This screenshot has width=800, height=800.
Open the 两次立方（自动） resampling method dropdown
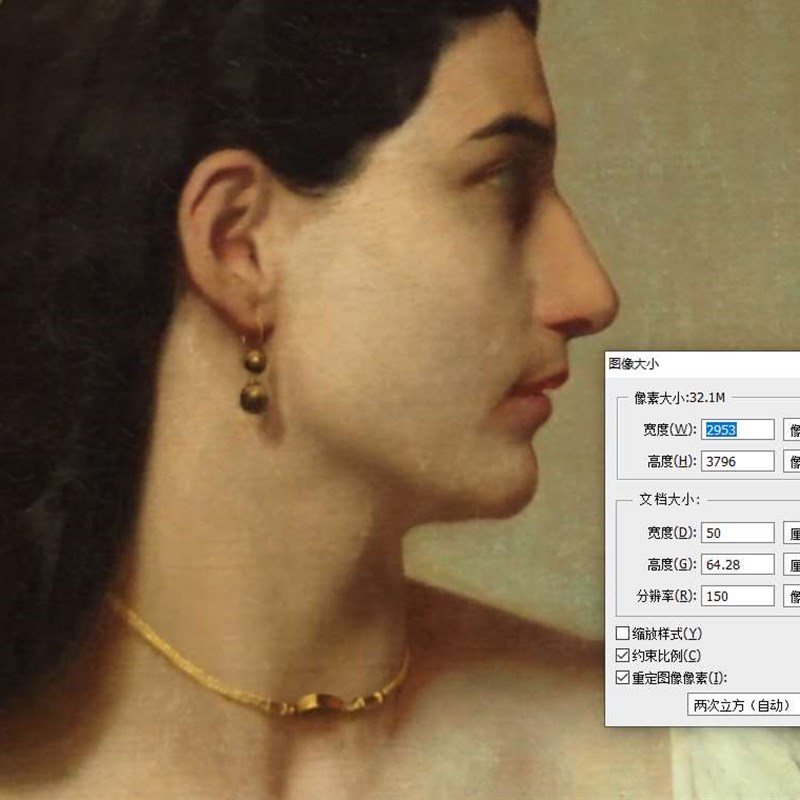coord(744,705)
